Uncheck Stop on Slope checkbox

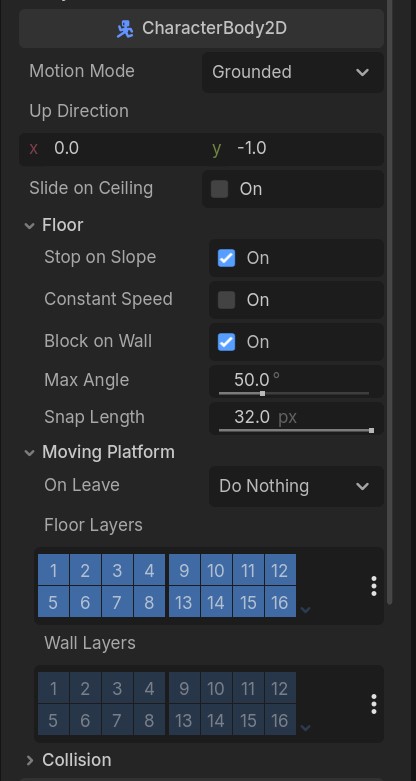coord(227,258)
